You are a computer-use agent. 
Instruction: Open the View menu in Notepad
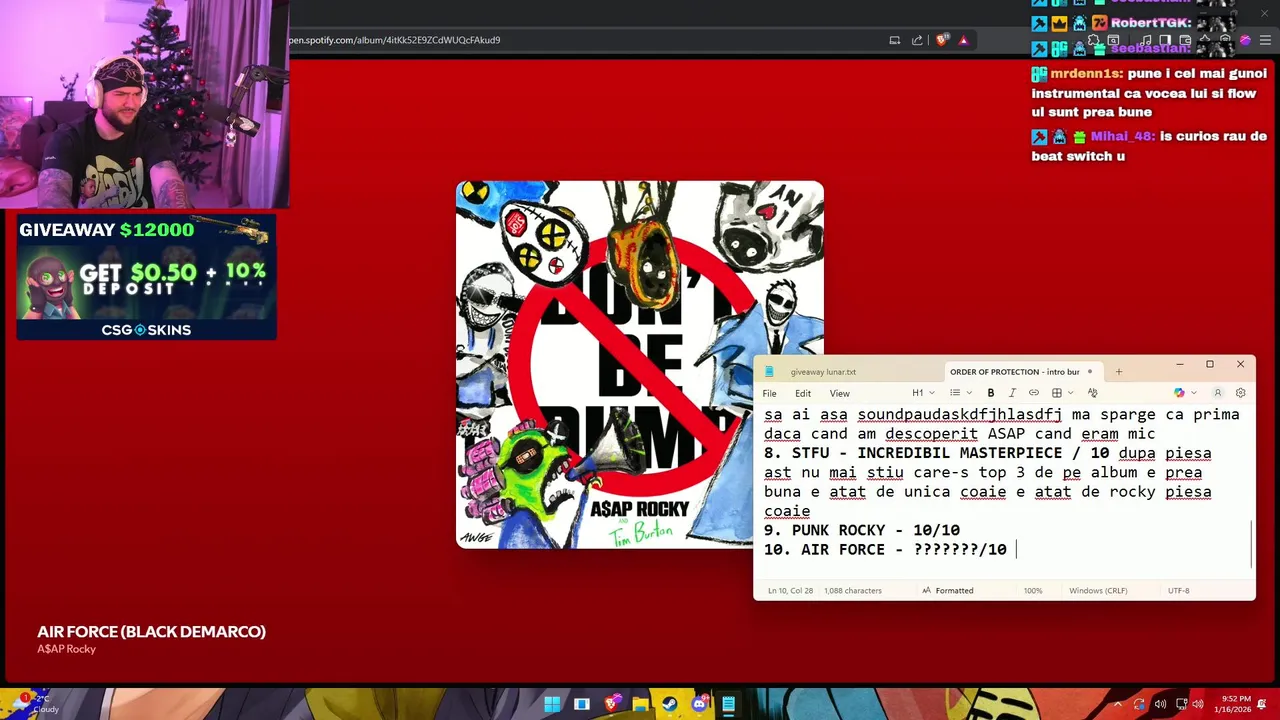tap(840, 393)
